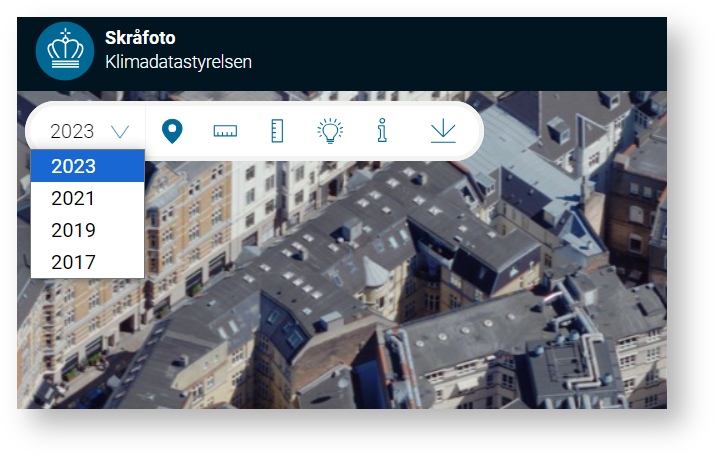The height and width of the screenshot is (457, 715).
Task: Open the info icon panel
Action: coord(381,131)
